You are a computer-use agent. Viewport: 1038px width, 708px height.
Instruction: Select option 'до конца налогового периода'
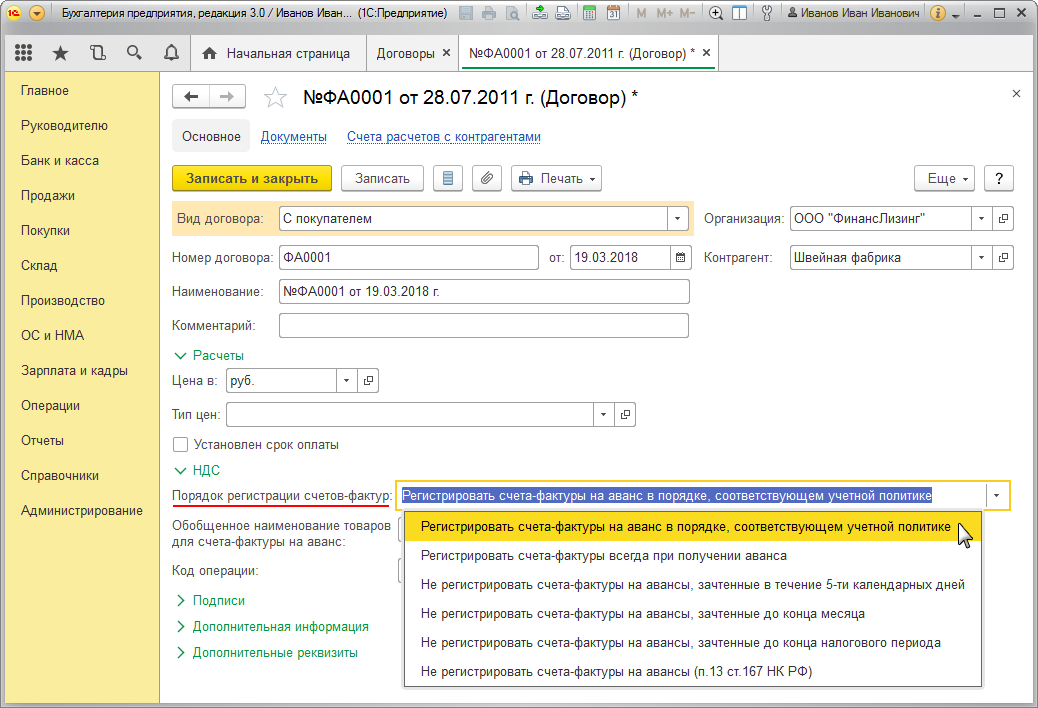[x=692, y=643]
